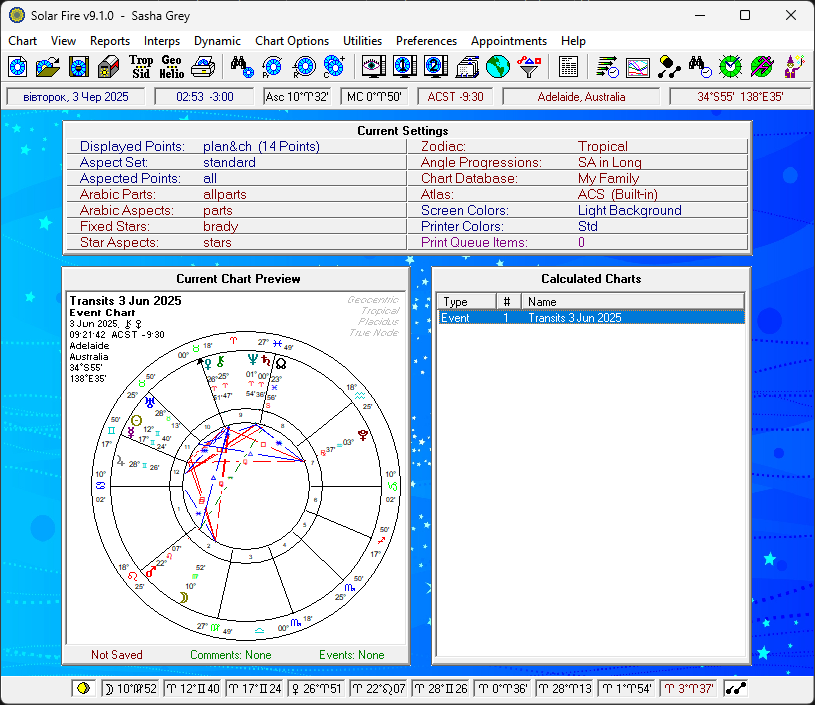
Task: Click the Screen Colors Light Background setting
Action: (x=577, y=210)
